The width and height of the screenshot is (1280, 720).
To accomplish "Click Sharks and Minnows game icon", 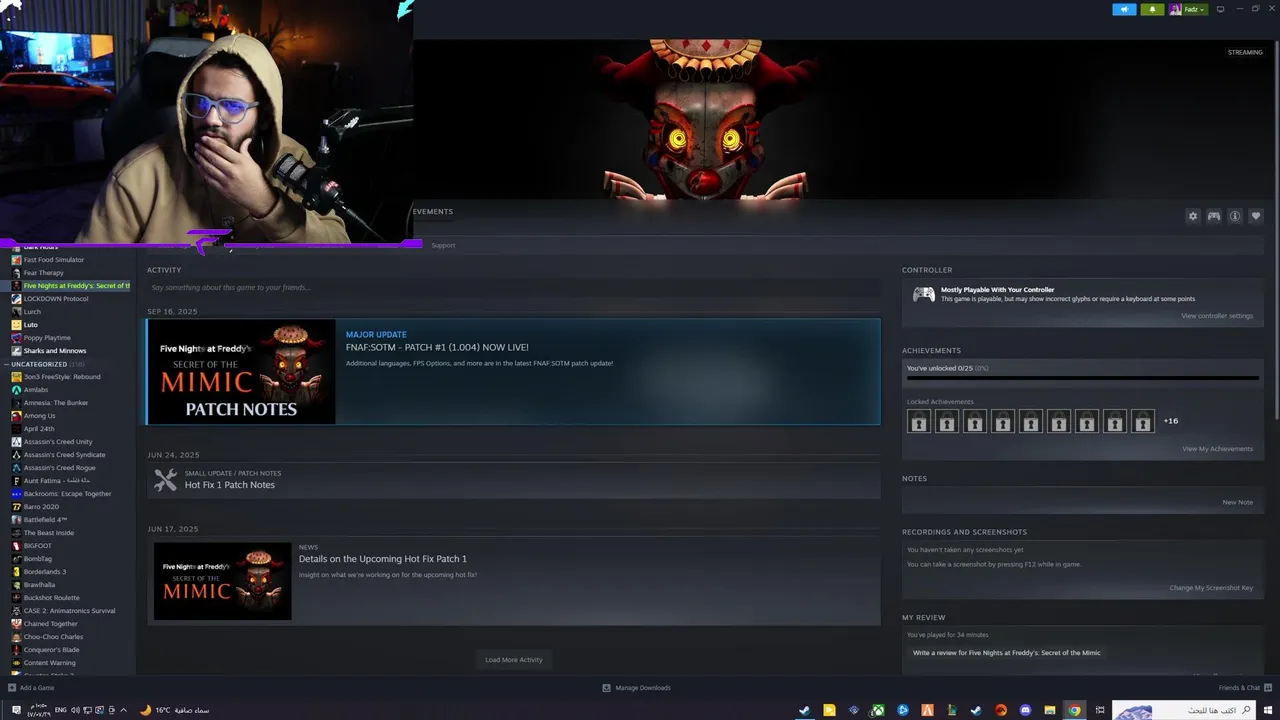I will pyautogui.click(x=16, y=351).
